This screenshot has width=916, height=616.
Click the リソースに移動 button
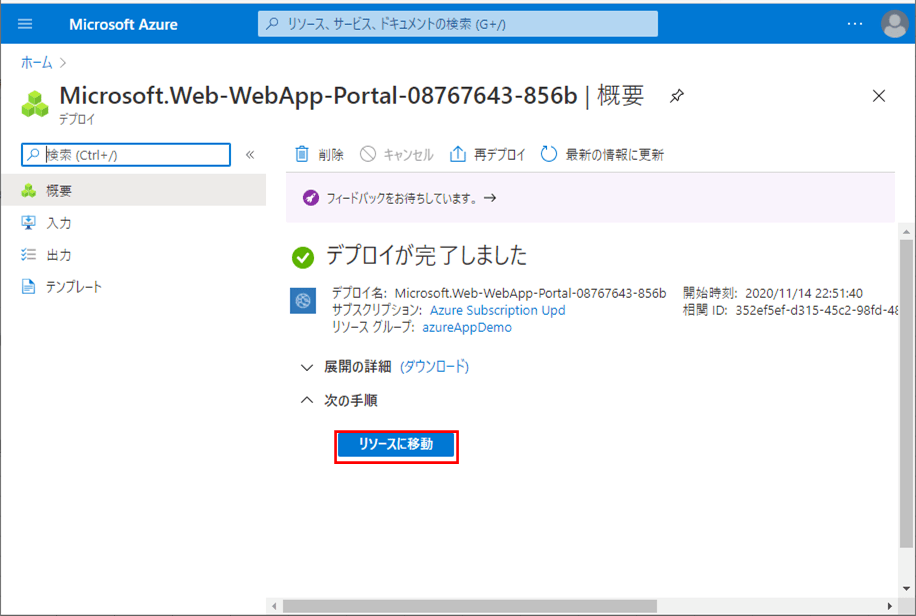(x=396, y=444)
